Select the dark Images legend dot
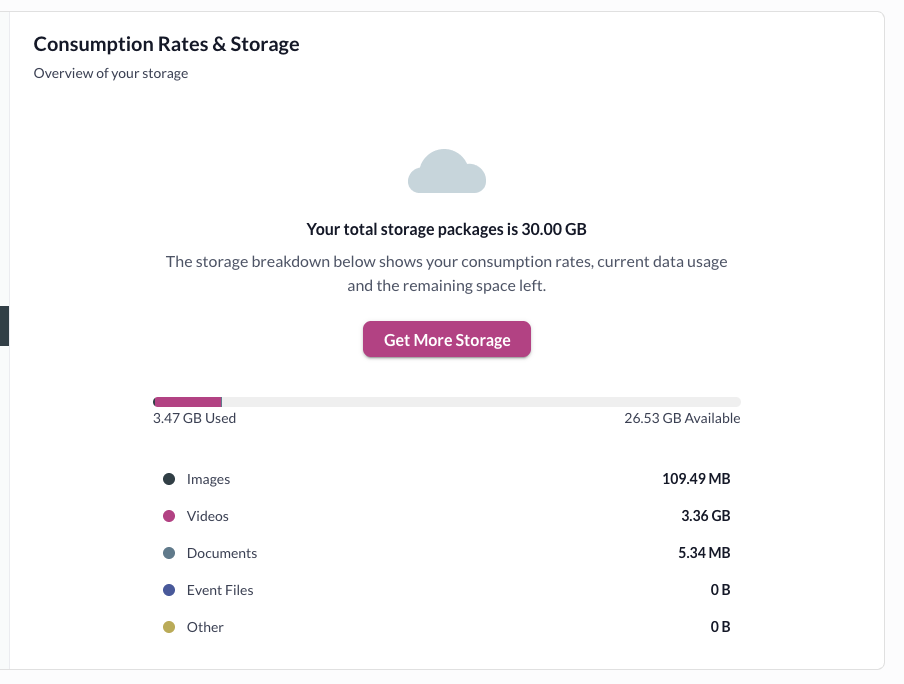 click(169, 480)
